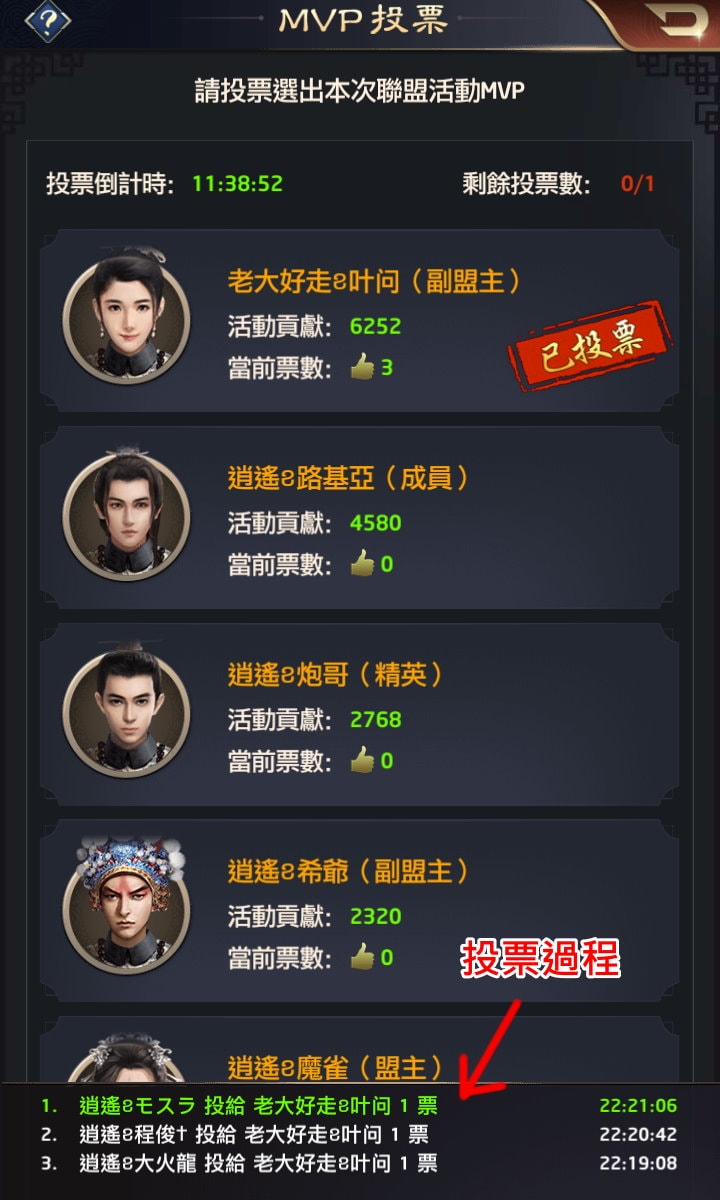
Task: Open the question mark help icon
Action: pyautogui.click(x=47, y=21)
